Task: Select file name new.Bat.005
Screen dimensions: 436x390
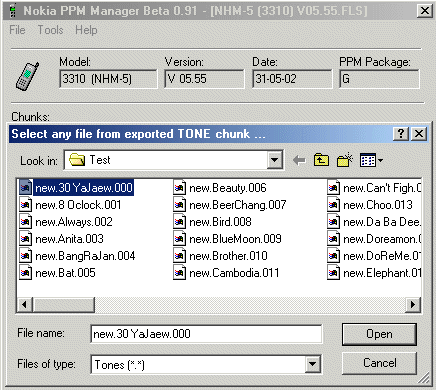Action: [x=65, y=273]
